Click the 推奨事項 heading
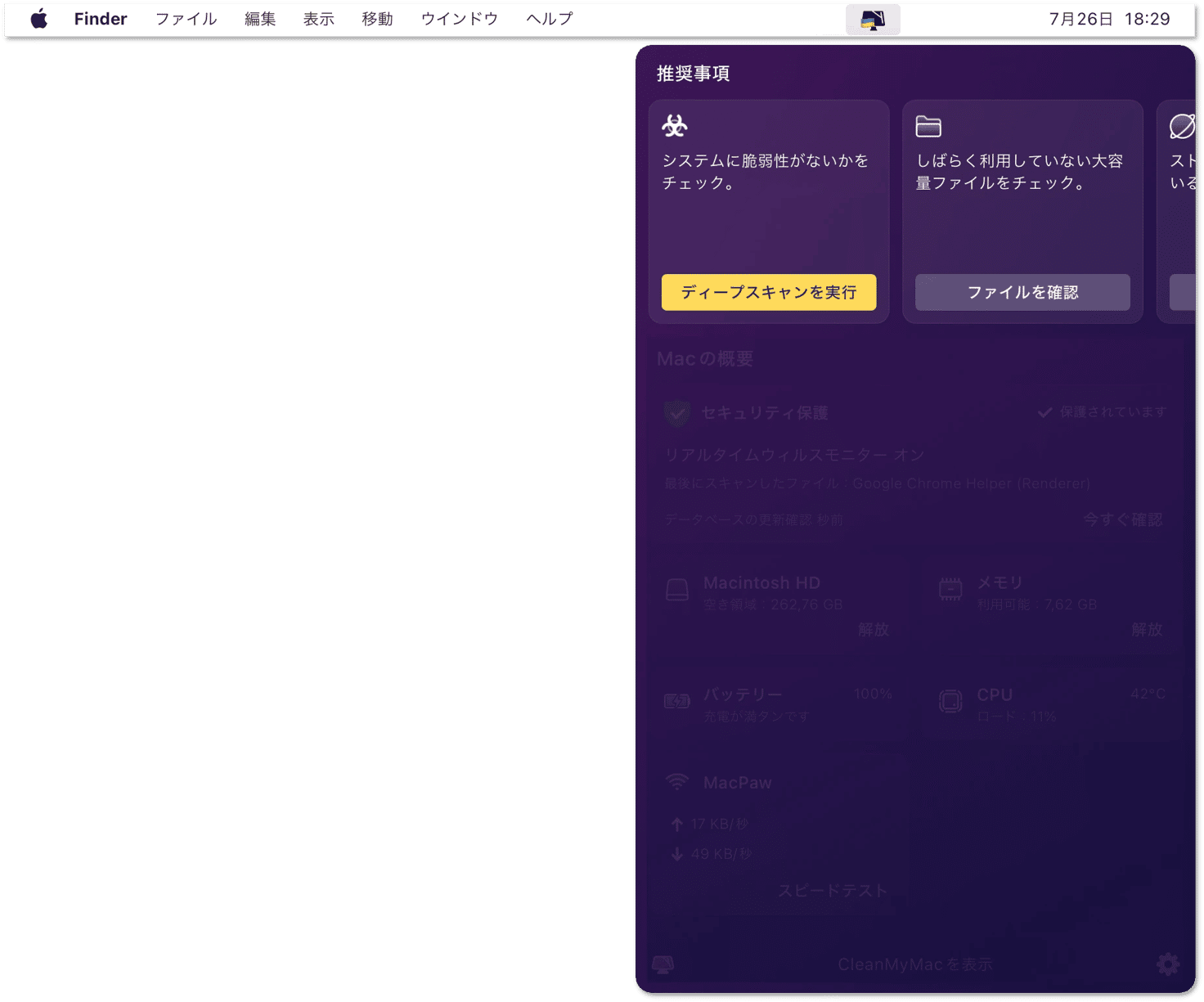The height and width of the screenshot is (1002, 1204). 694,74
